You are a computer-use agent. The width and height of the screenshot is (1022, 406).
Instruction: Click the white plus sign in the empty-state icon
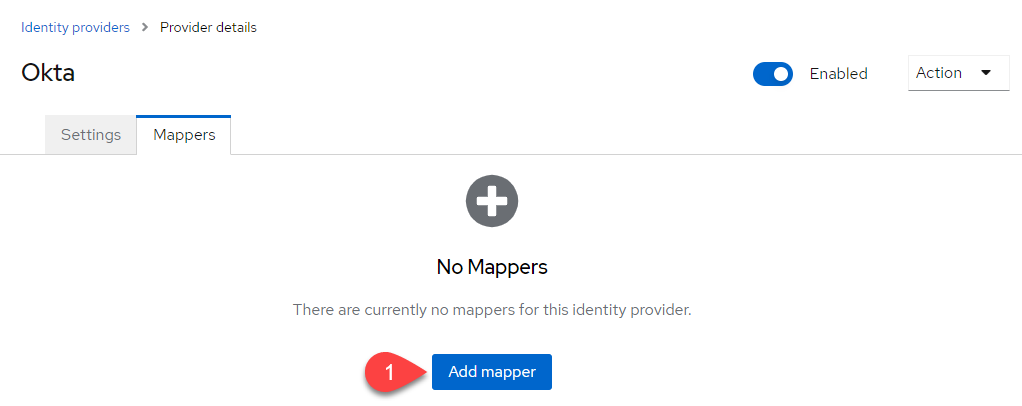[492, 201]
